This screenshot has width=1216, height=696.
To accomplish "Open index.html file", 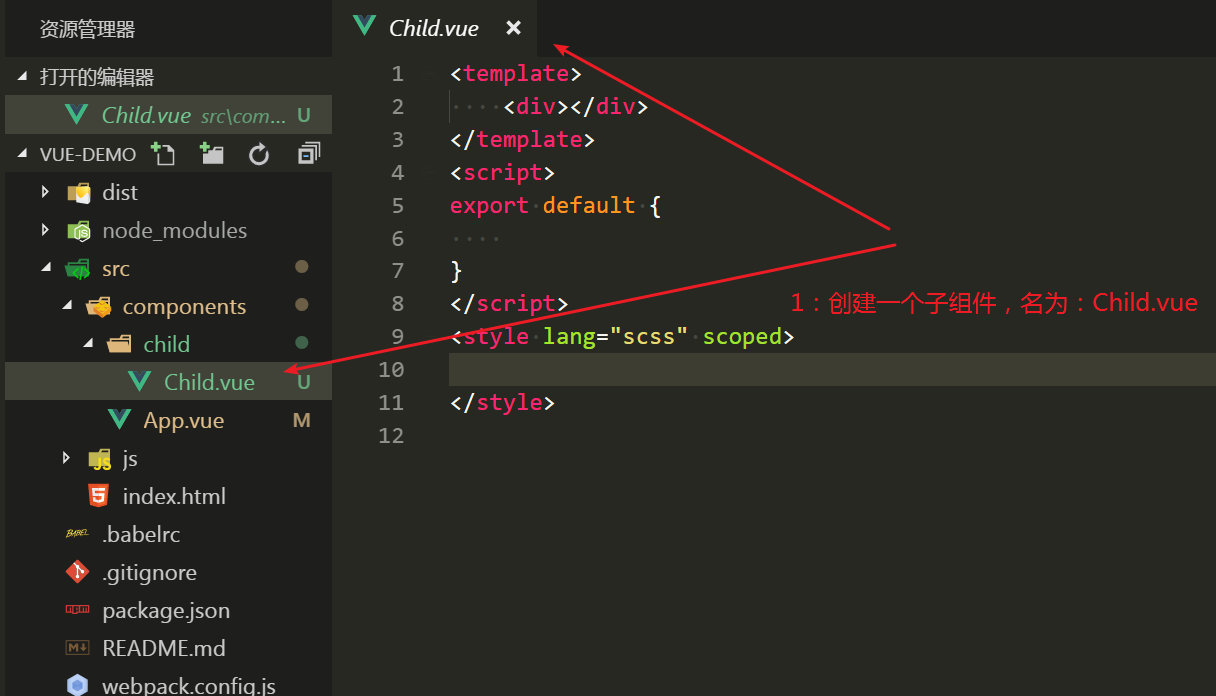I will pyautogui.click(x=168, y=496).
